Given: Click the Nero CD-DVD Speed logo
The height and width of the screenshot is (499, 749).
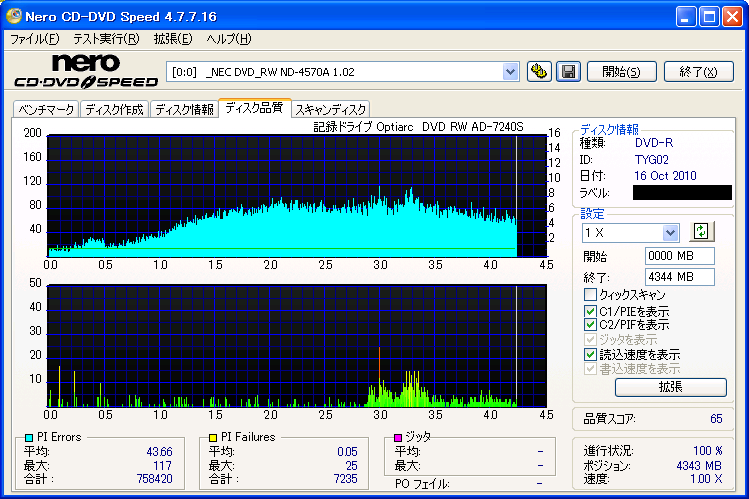Looking at the screenshot, I should click(86, 71).
